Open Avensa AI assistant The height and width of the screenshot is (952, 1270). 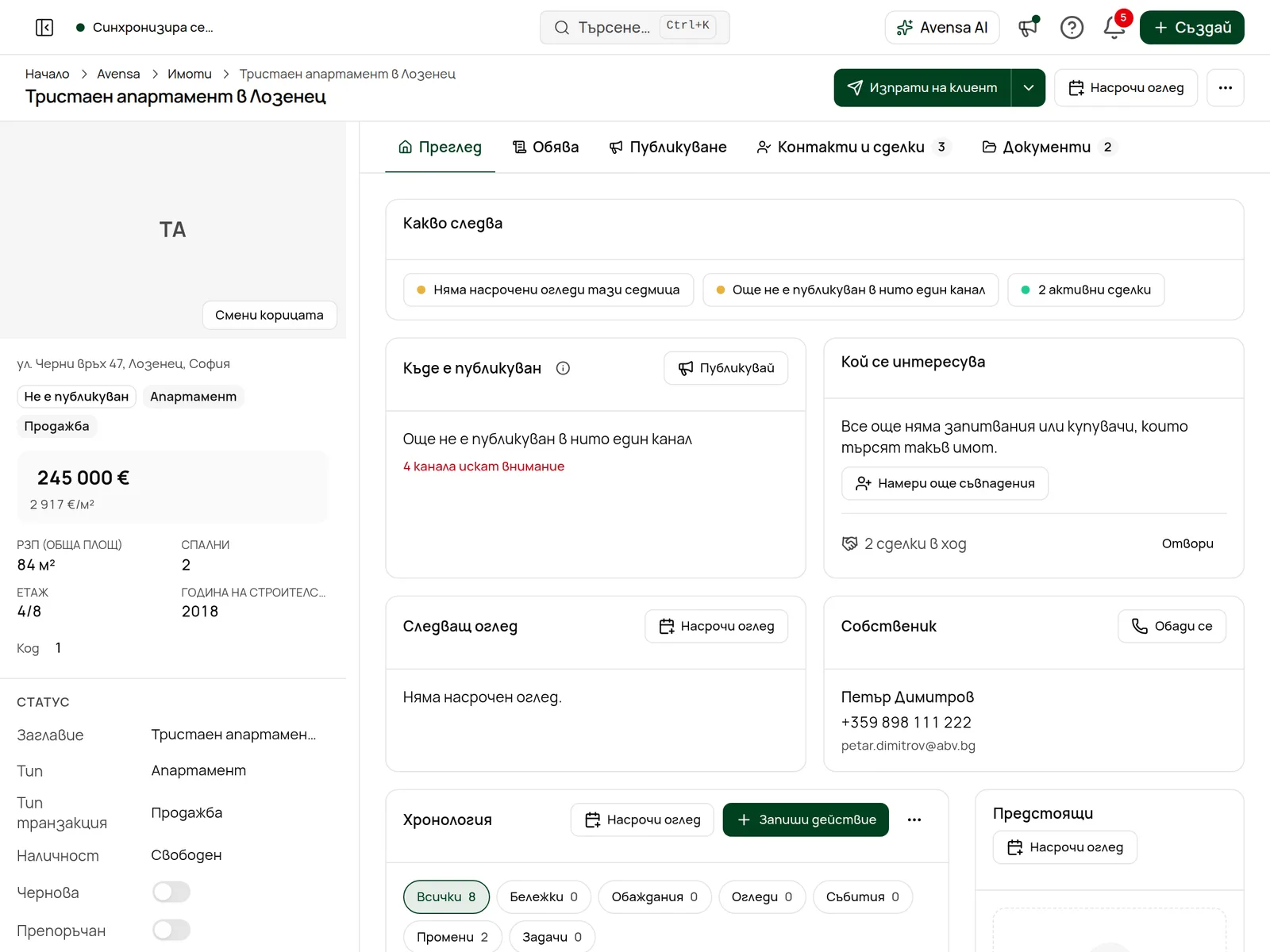[x=942, y=28]
